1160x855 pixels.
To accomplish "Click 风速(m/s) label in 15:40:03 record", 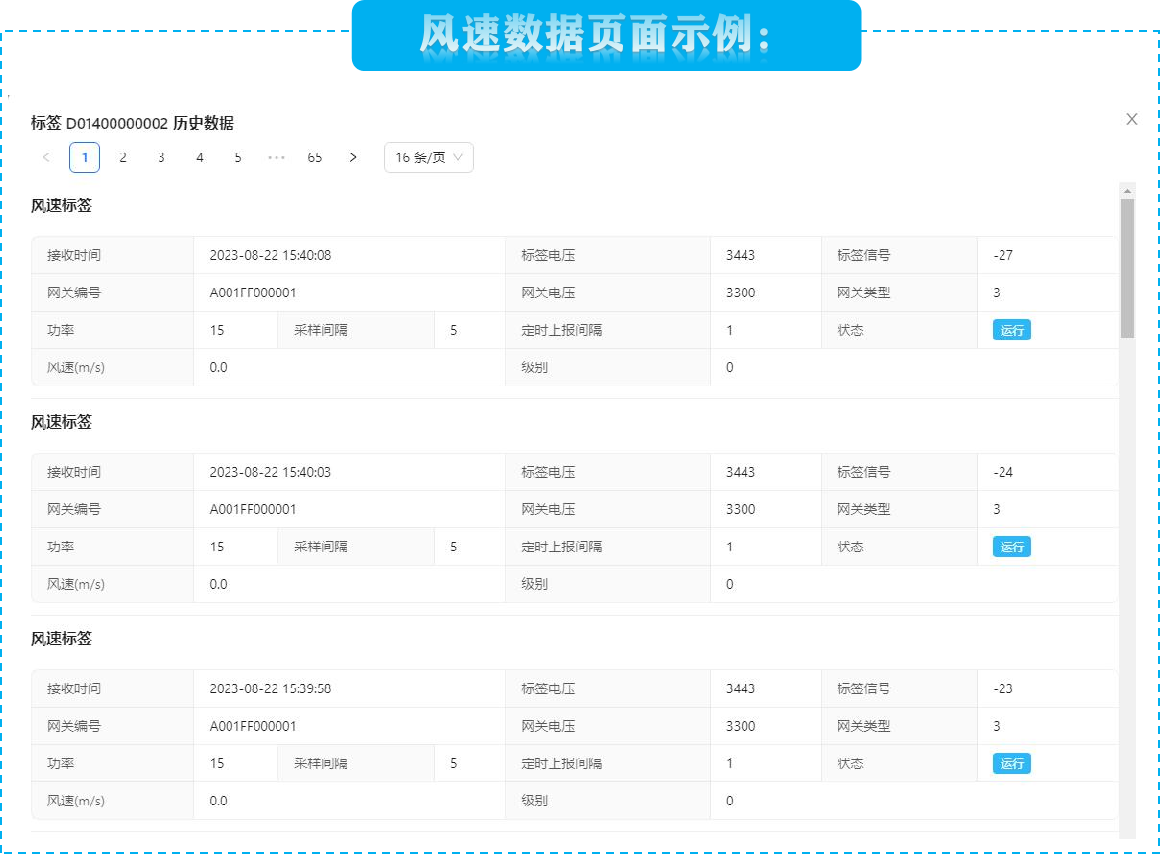I will coord(75,584).
